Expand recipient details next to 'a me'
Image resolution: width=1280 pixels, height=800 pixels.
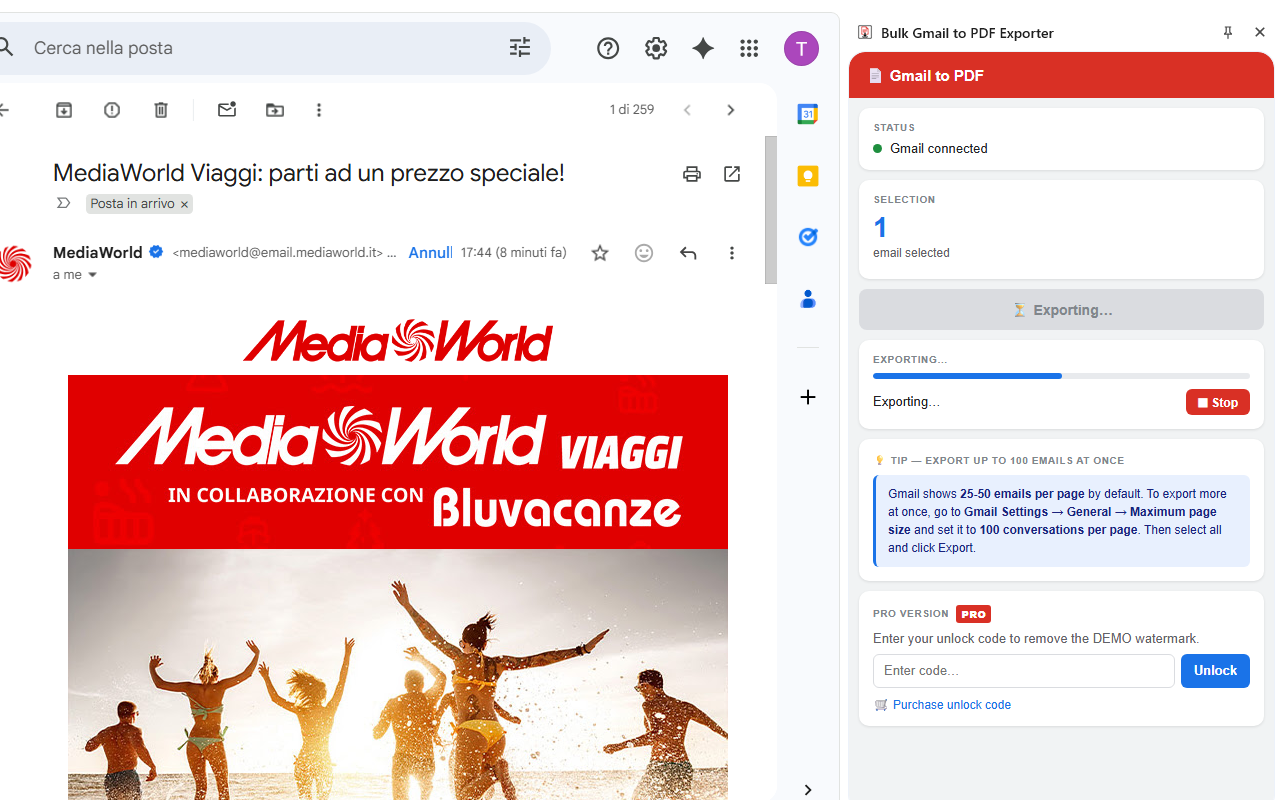(x=93, y=275)
